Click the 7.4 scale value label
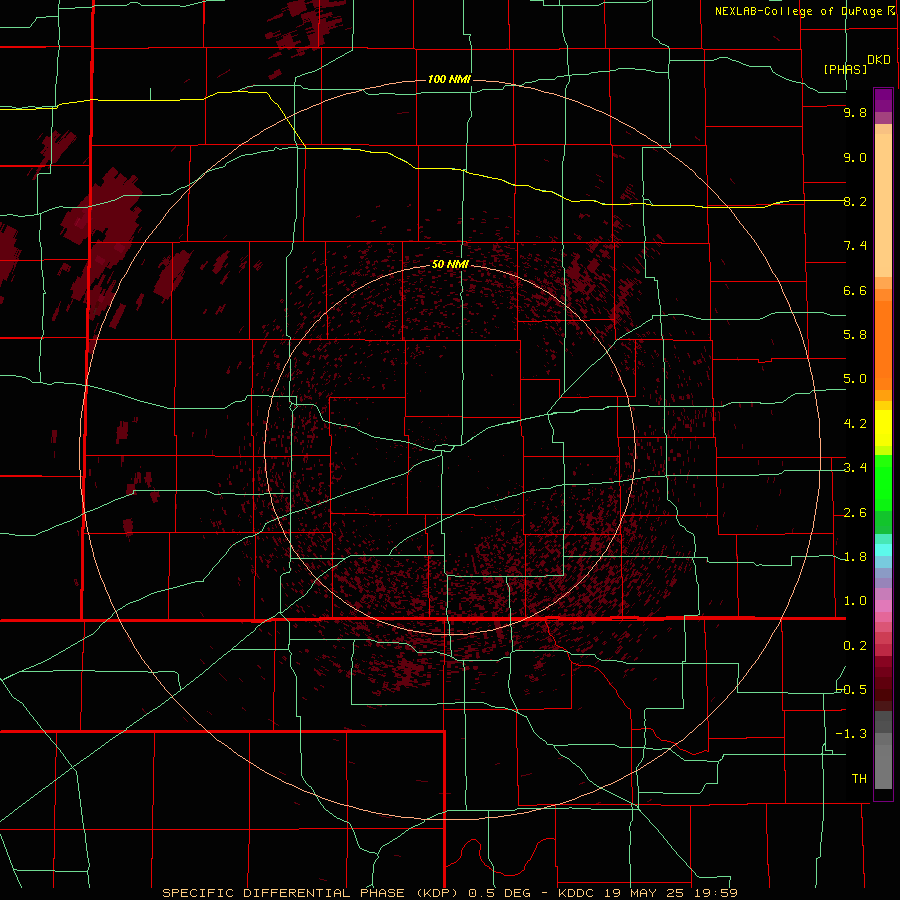The width and height of the screenshot is (900, 900). click(x=855, y=246)
